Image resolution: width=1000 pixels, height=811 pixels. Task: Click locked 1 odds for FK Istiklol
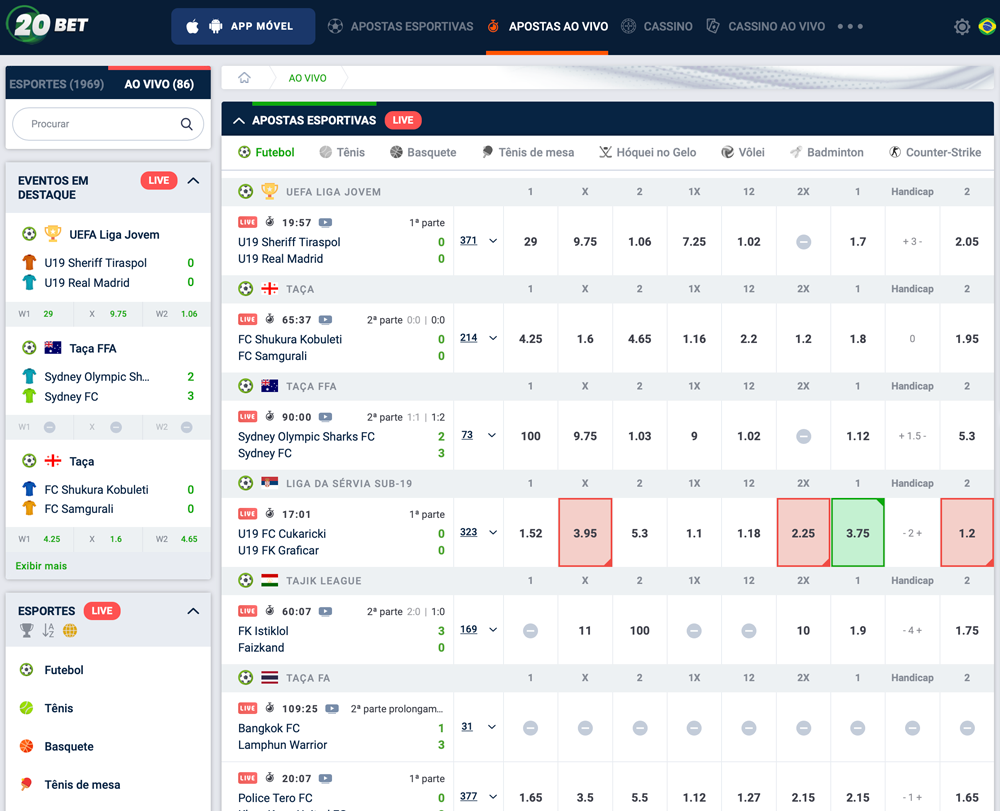530,631
